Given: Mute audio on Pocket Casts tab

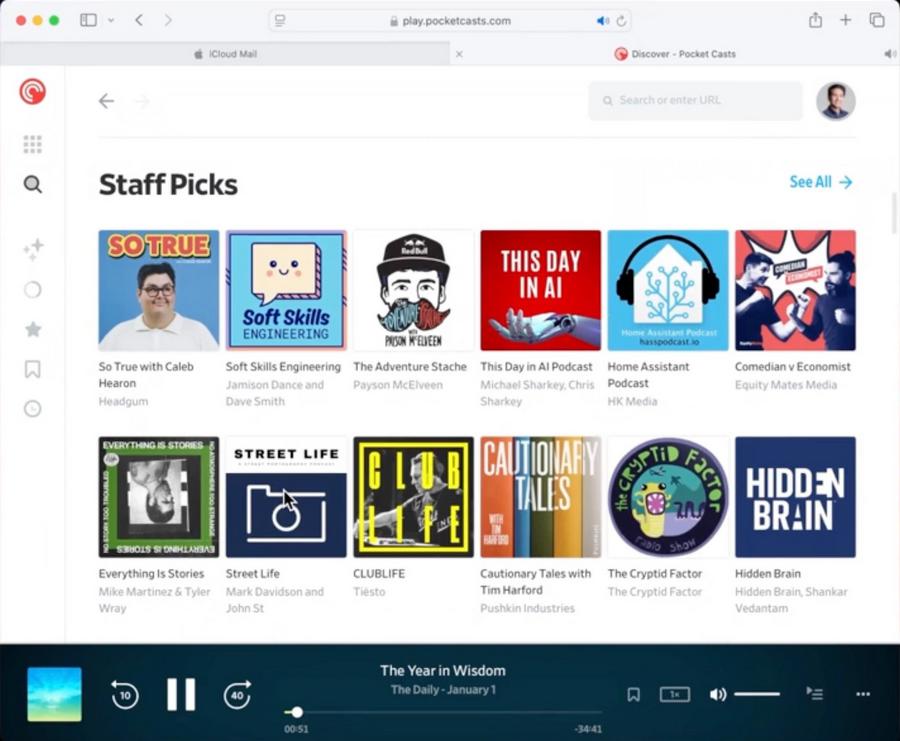Looking at the screenshot, I should [x=890, y=54].
